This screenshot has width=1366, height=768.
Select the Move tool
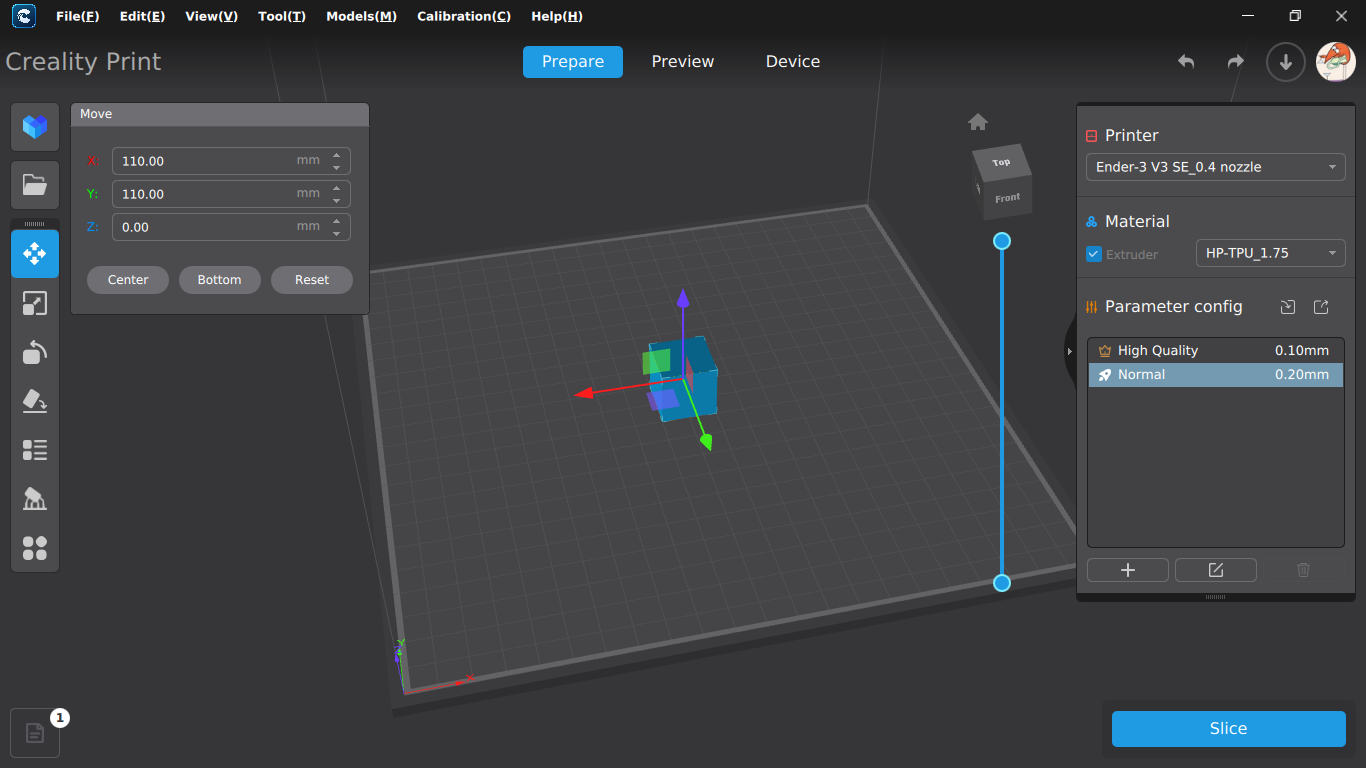pyautogui.click(x=35, y=254)
